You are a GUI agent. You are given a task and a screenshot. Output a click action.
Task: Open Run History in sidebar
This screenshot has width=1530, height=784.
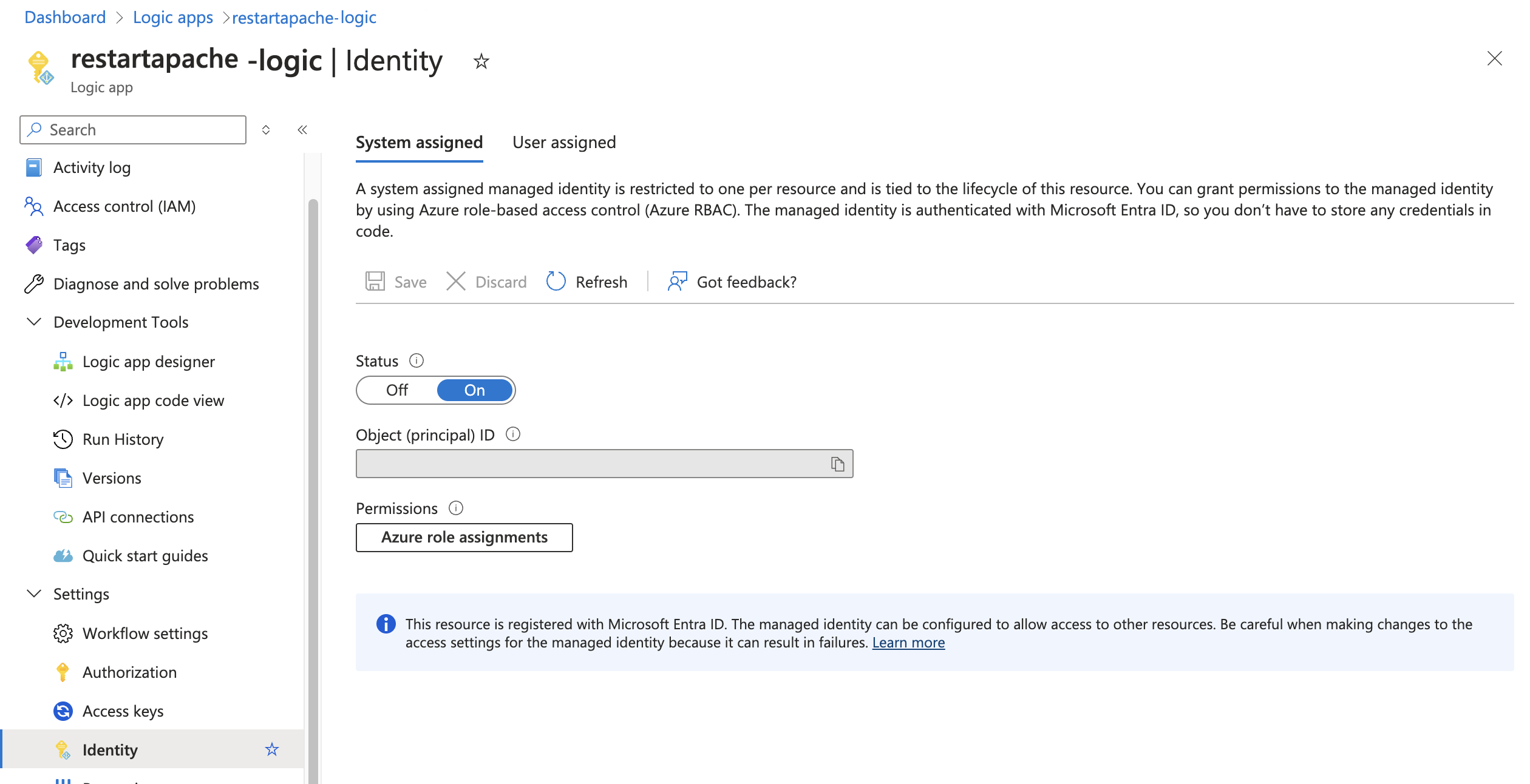[123, 439]
